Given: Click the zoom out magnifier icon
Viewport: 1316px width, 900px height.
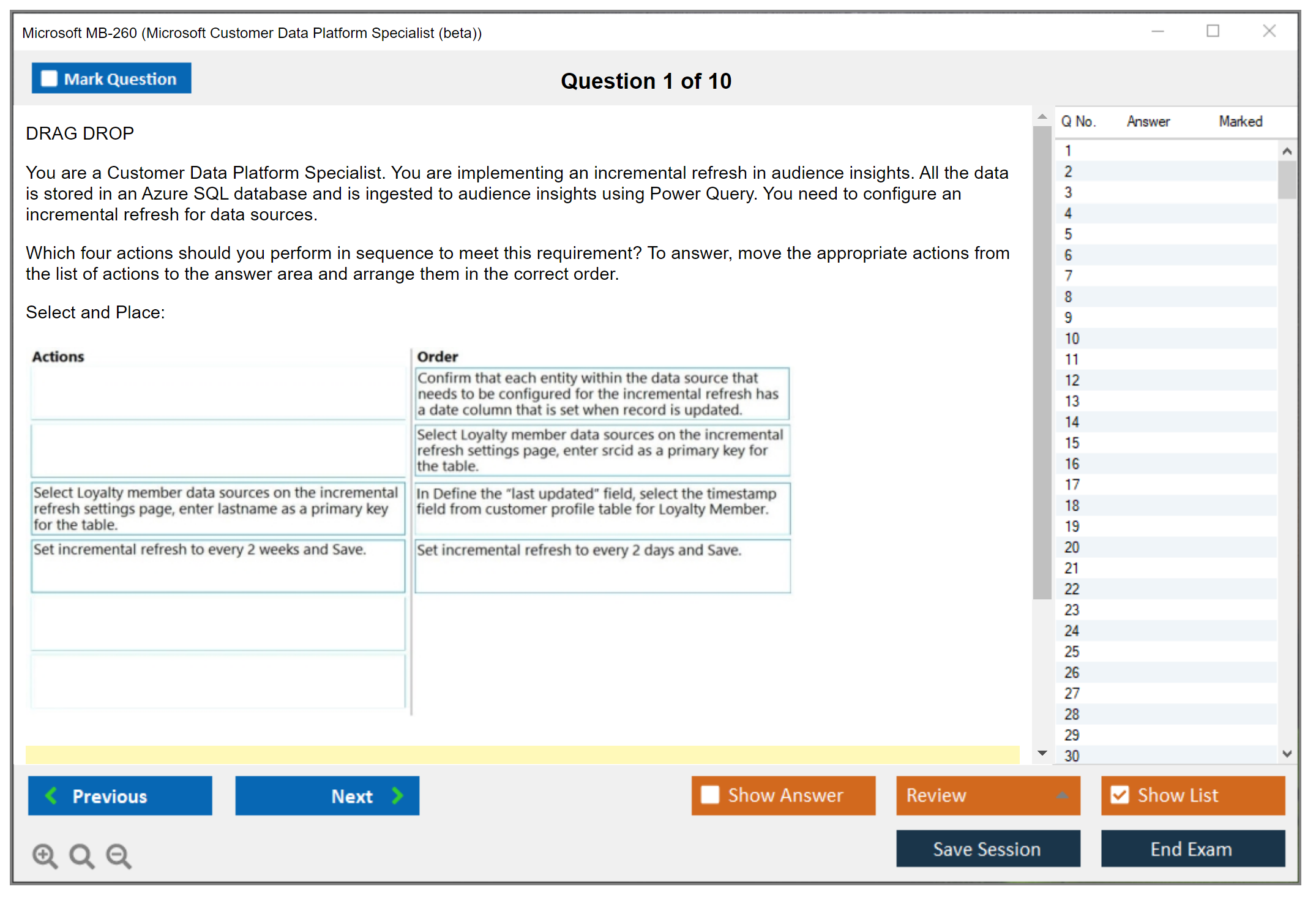Looking at the screenshot, I should pos(119,855).
